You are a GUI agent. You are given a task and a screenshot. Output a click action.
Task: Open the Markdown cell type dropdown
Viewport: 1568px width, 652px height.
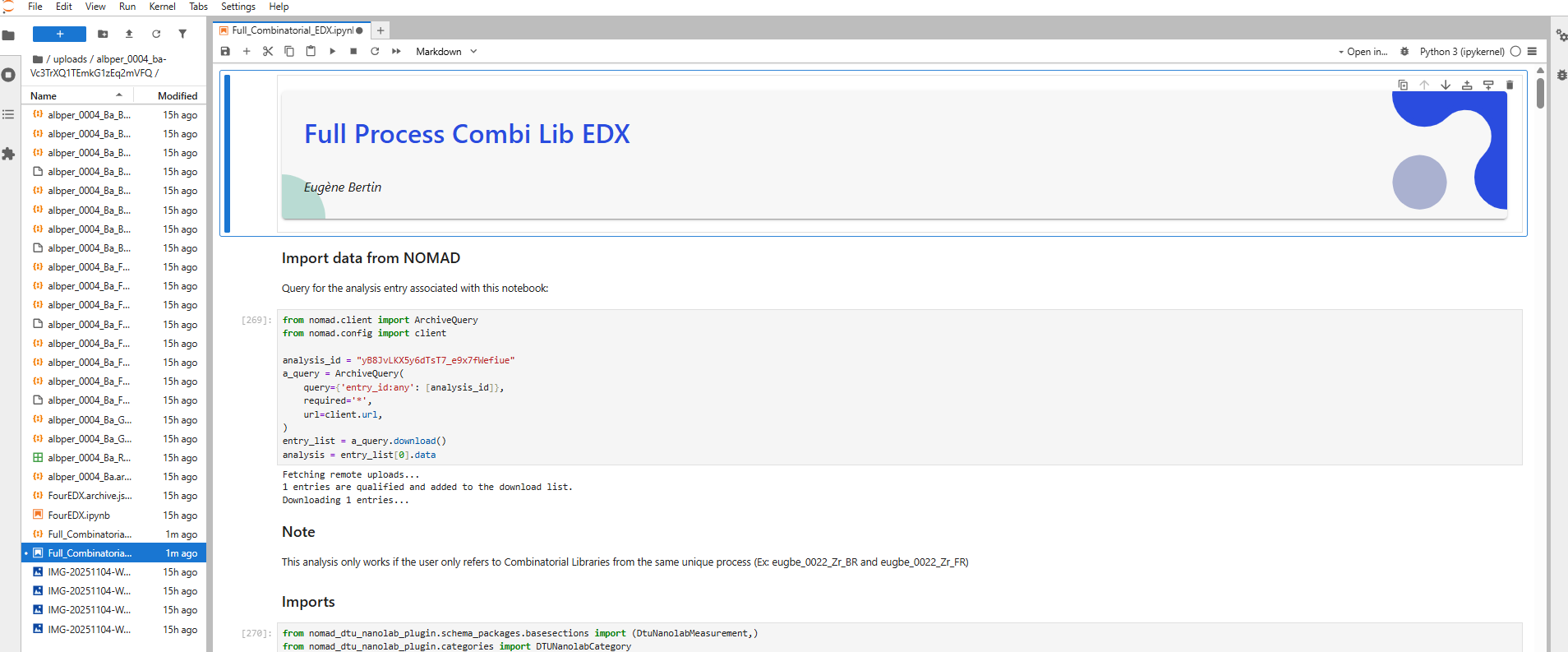tap(445, 52)
